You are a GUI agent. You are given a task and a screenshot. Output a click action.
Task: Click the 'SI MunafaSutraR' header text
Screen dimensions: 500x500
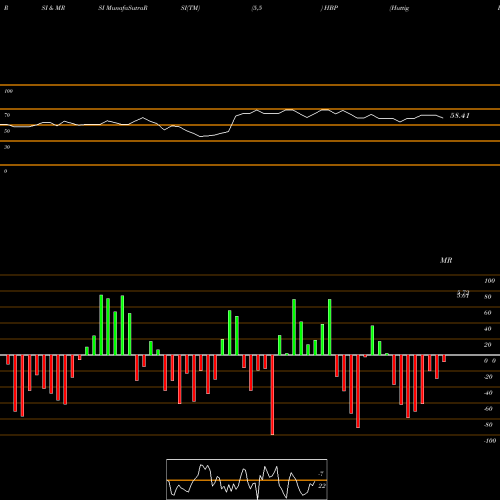[x=123, y=8]
